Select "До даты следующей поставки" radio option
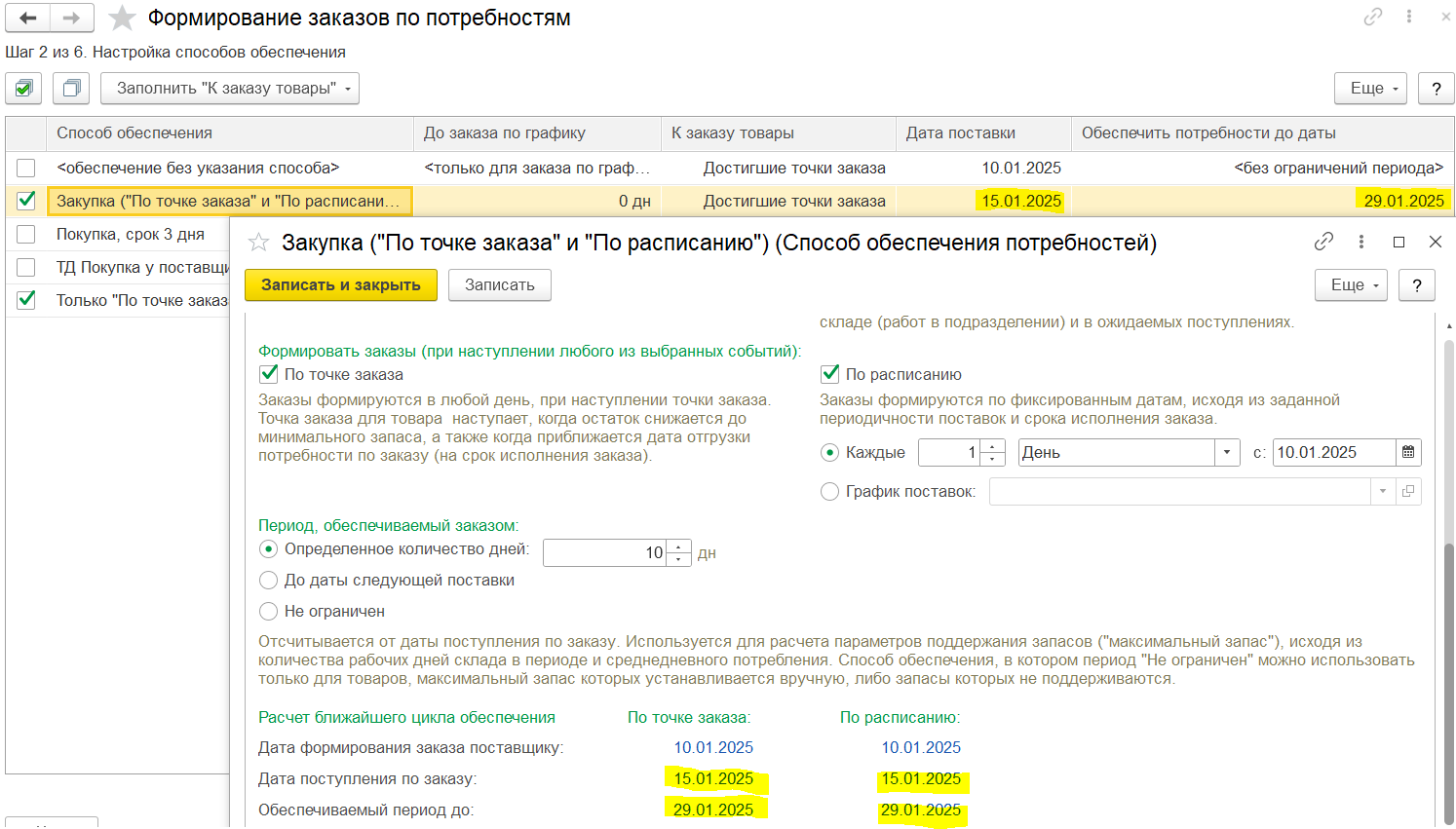 click(269, 581)
